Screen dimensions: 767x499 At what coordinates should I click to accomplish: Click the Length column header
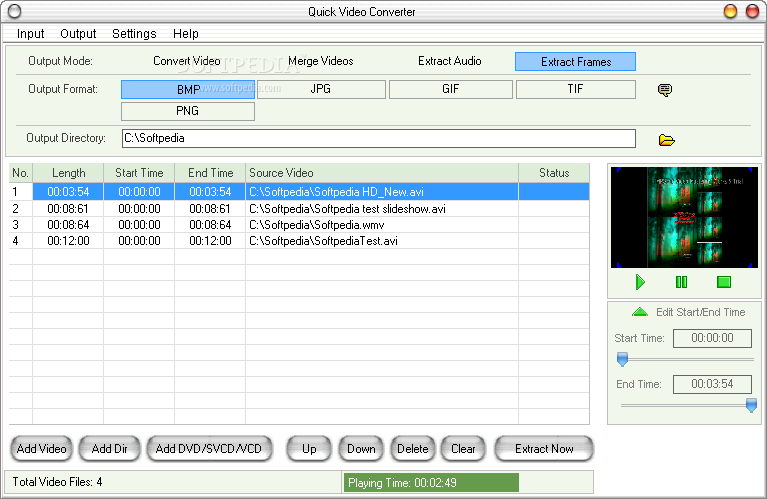68,173
